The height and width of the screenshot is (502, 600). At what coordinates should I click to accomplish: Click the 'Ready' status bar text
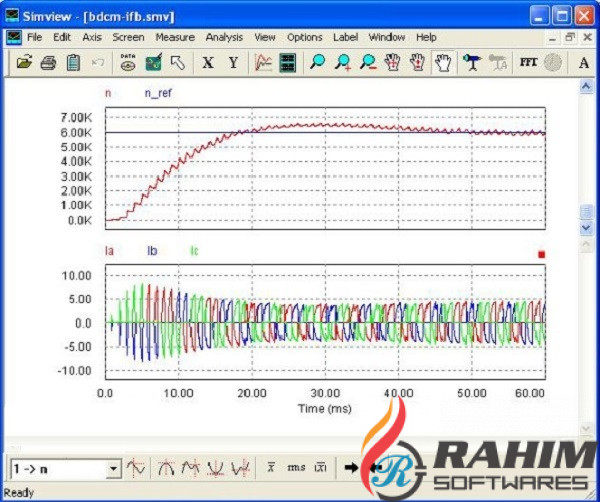[x=18, y=493]
